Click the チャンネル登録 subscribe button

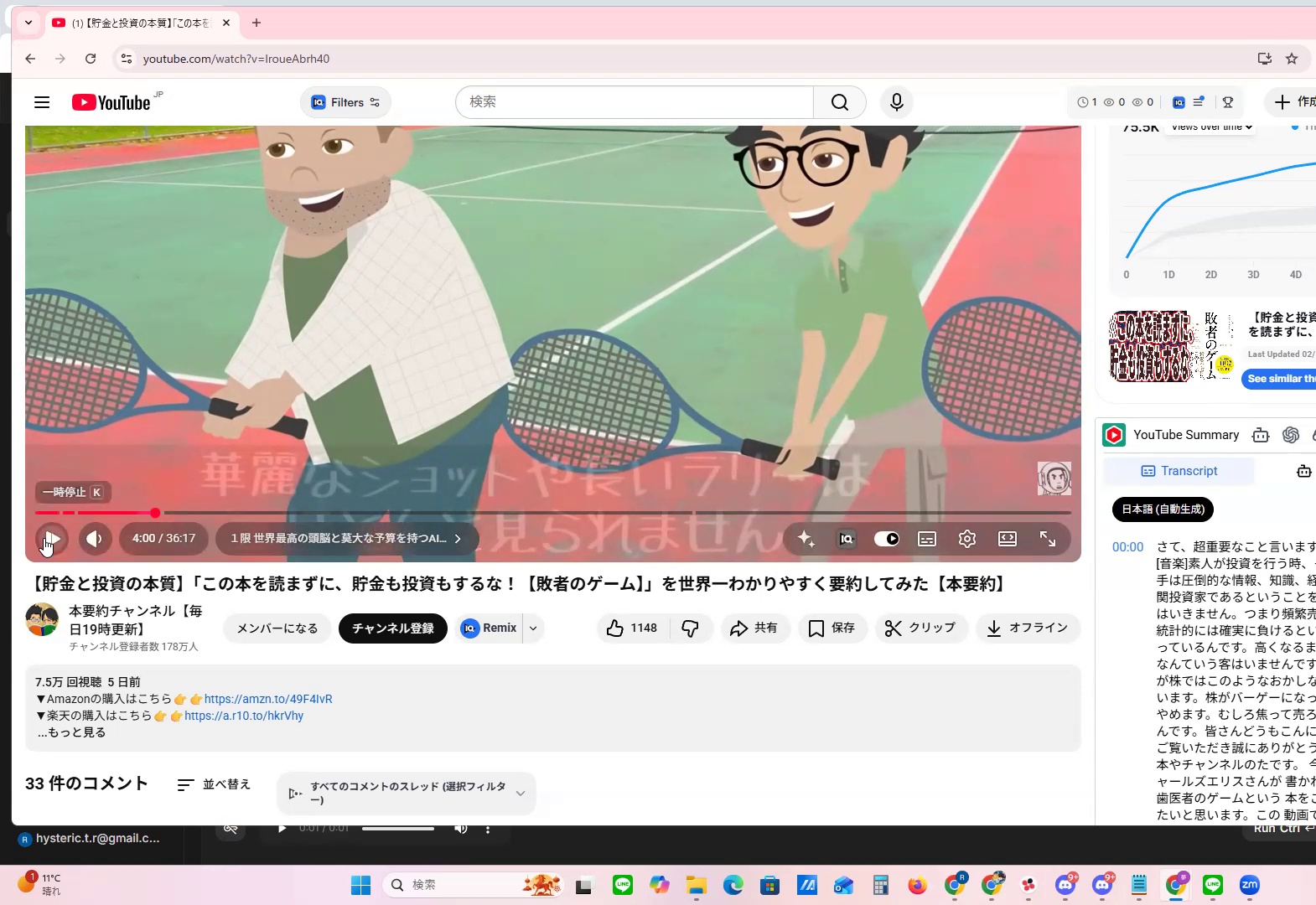coord(393,628)
